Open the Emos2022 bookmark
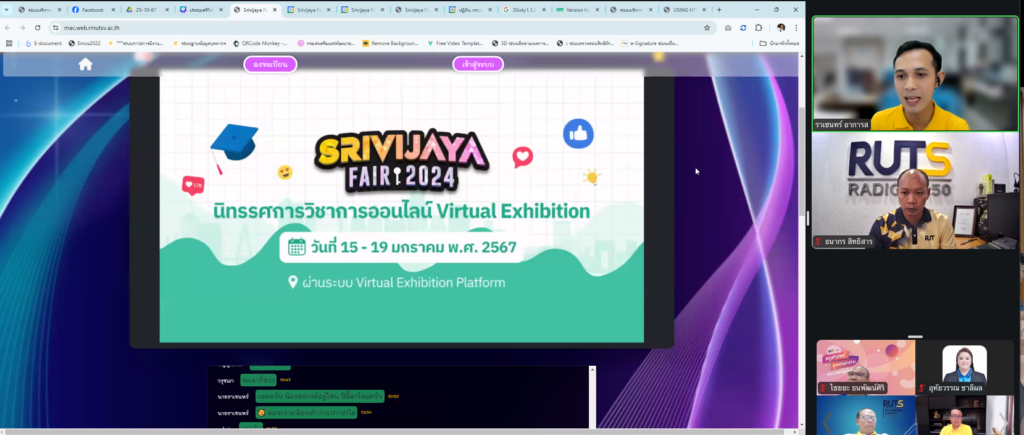Viewport: 1024px width, 435px height. pyautogui.click(x=85, y=43)
